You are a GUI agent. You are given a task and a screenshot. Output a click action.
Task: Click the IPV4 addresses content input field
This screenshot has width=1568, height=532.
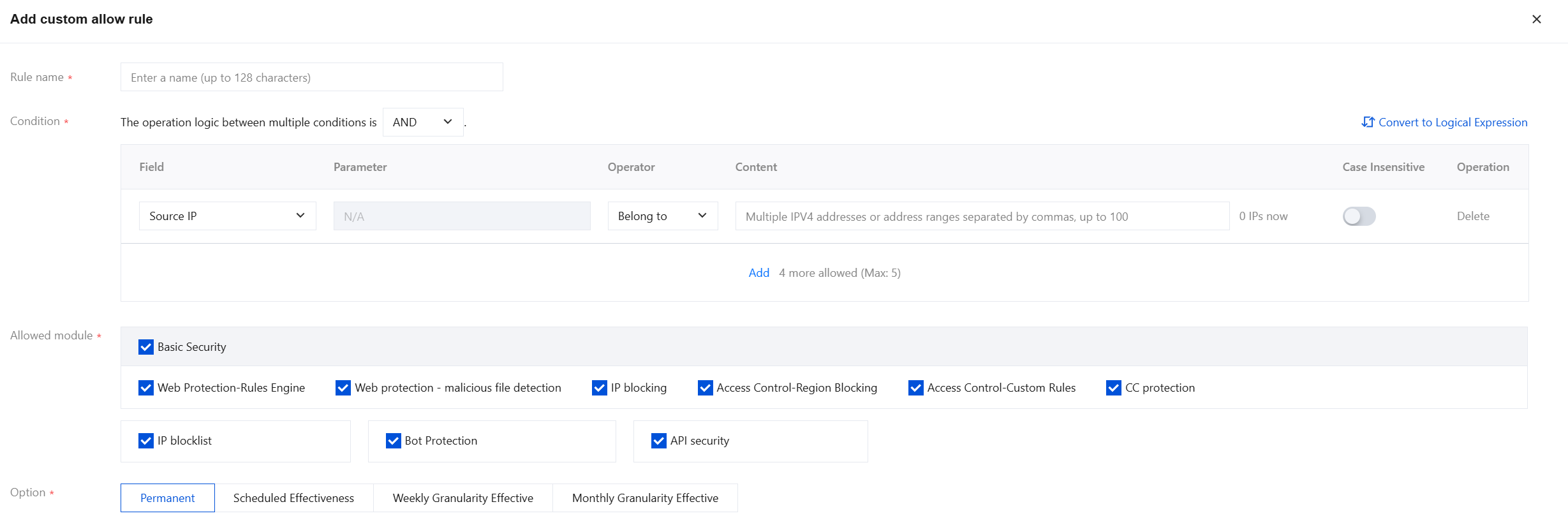click(982, 216)
